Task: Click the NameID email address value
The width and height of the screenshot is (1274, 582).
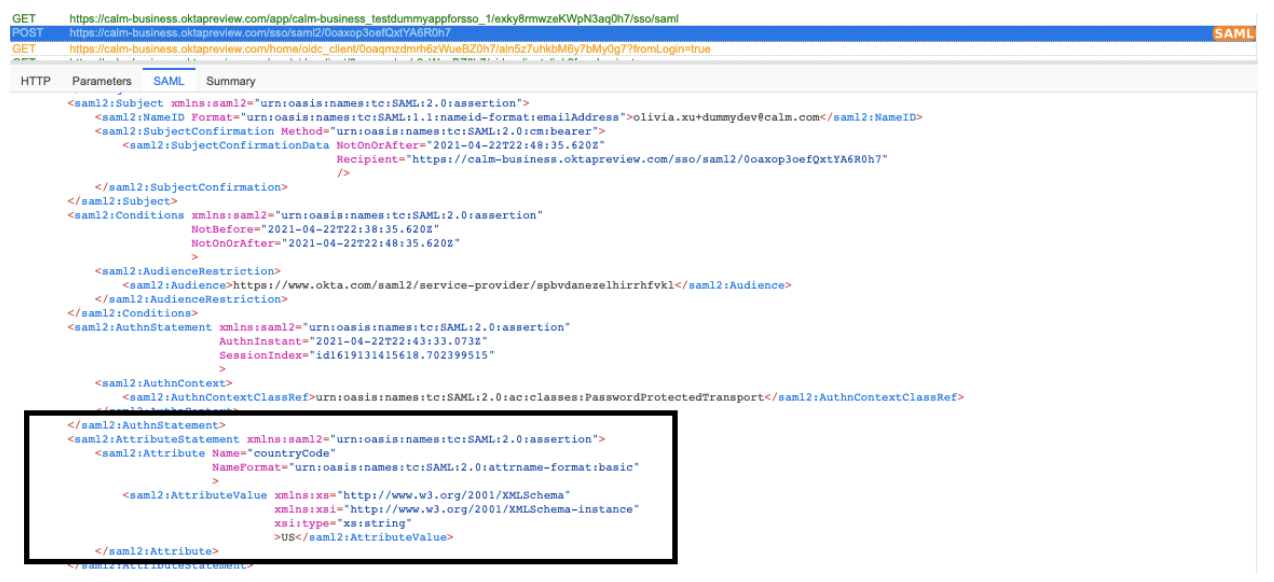Action: (727, 117)
